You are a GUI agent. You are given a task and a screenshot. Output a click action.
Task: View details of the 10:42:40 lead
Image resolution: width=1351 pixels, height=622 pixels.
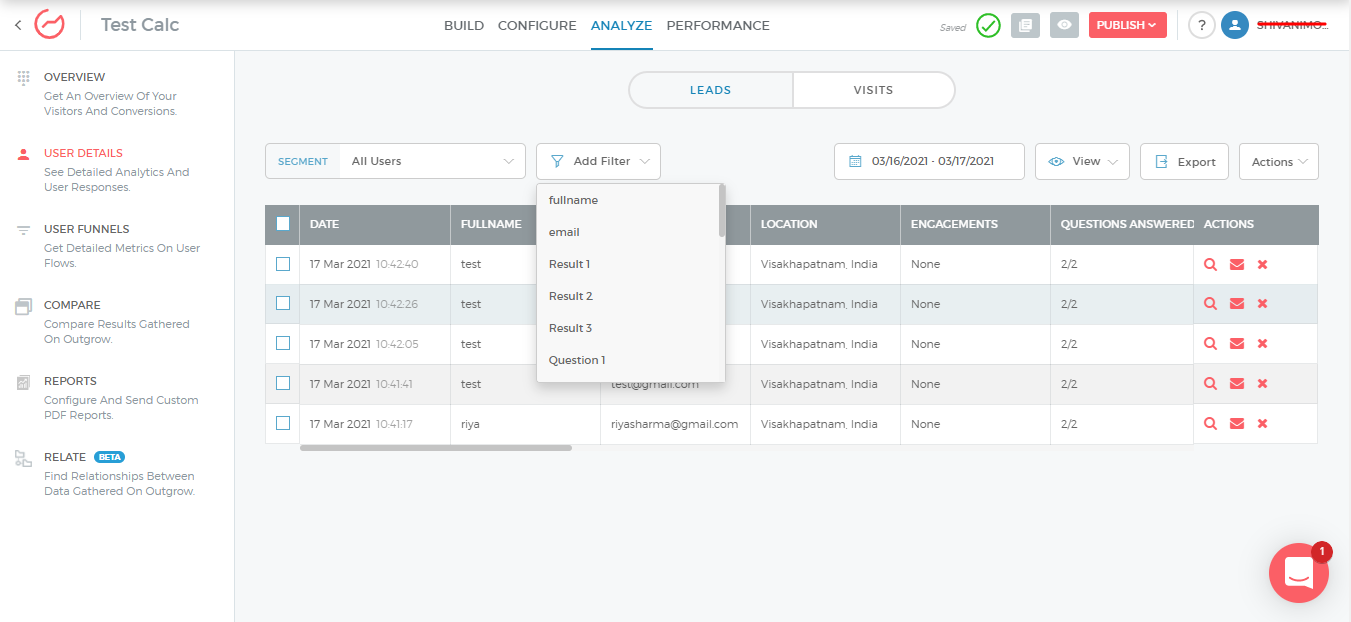[x=1210, y=264]
